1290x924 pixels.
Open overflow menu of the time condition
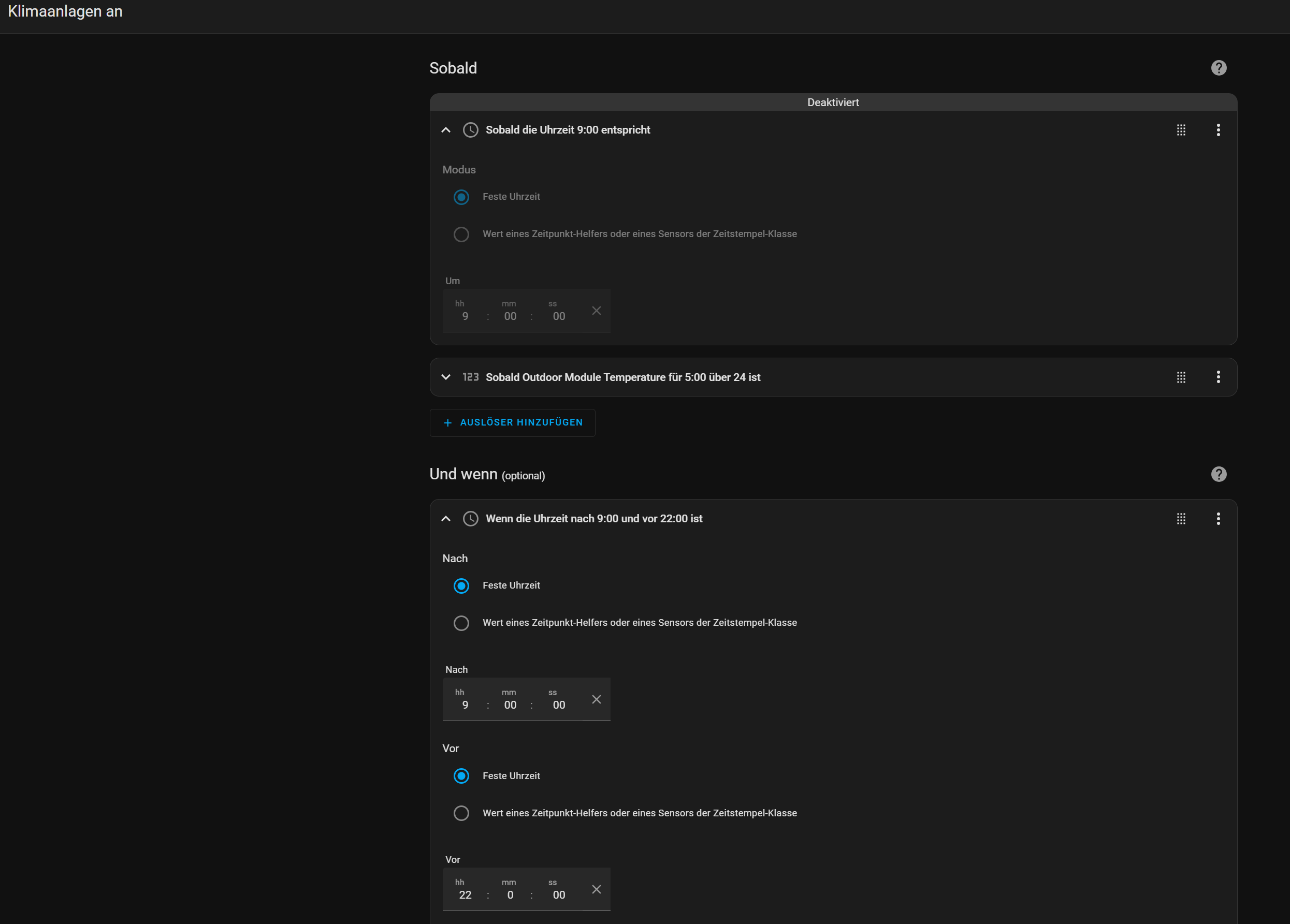[x=1218, y=519]
